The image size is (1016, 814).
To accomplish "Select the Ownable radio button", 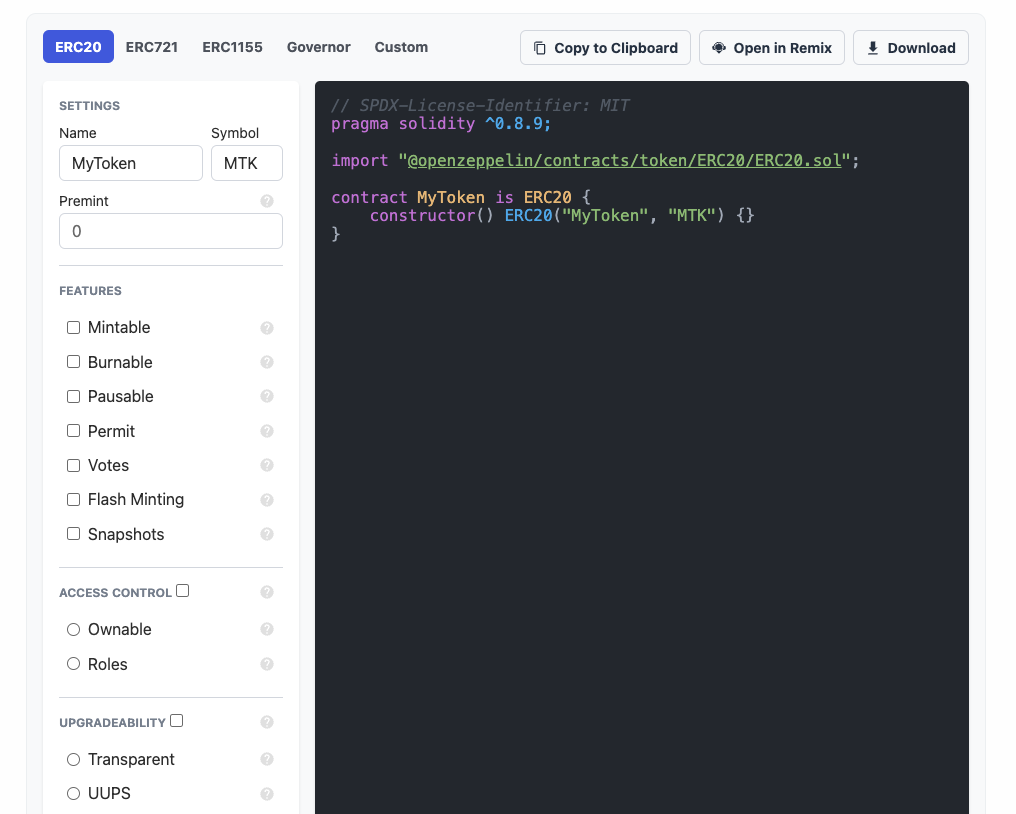I will [x=73, y=629].
